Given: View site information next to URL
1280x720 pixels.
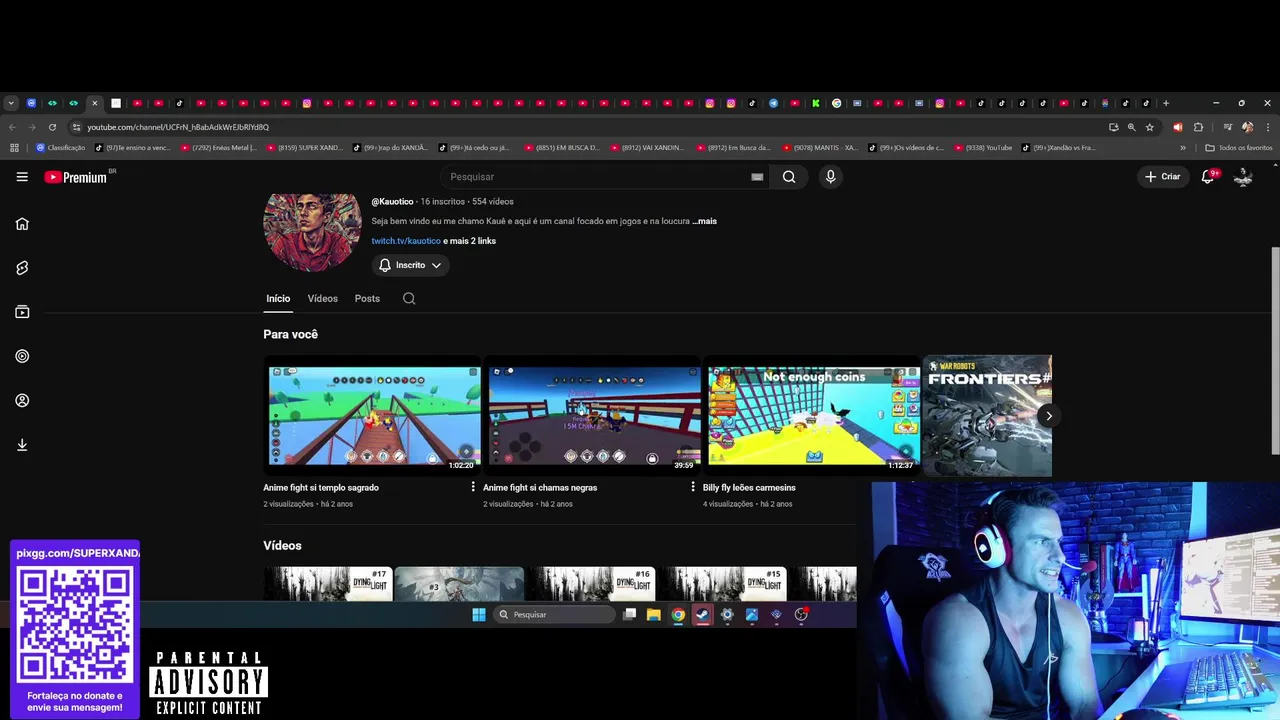Looking at the screenshot, I should click(76, 127).
